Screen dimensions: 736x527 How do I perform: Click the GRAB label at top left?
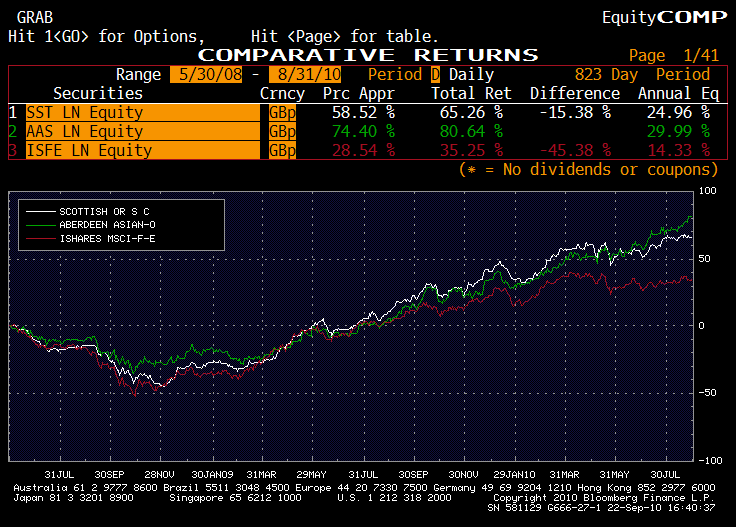pyautogui.click(x=35, y=17)
